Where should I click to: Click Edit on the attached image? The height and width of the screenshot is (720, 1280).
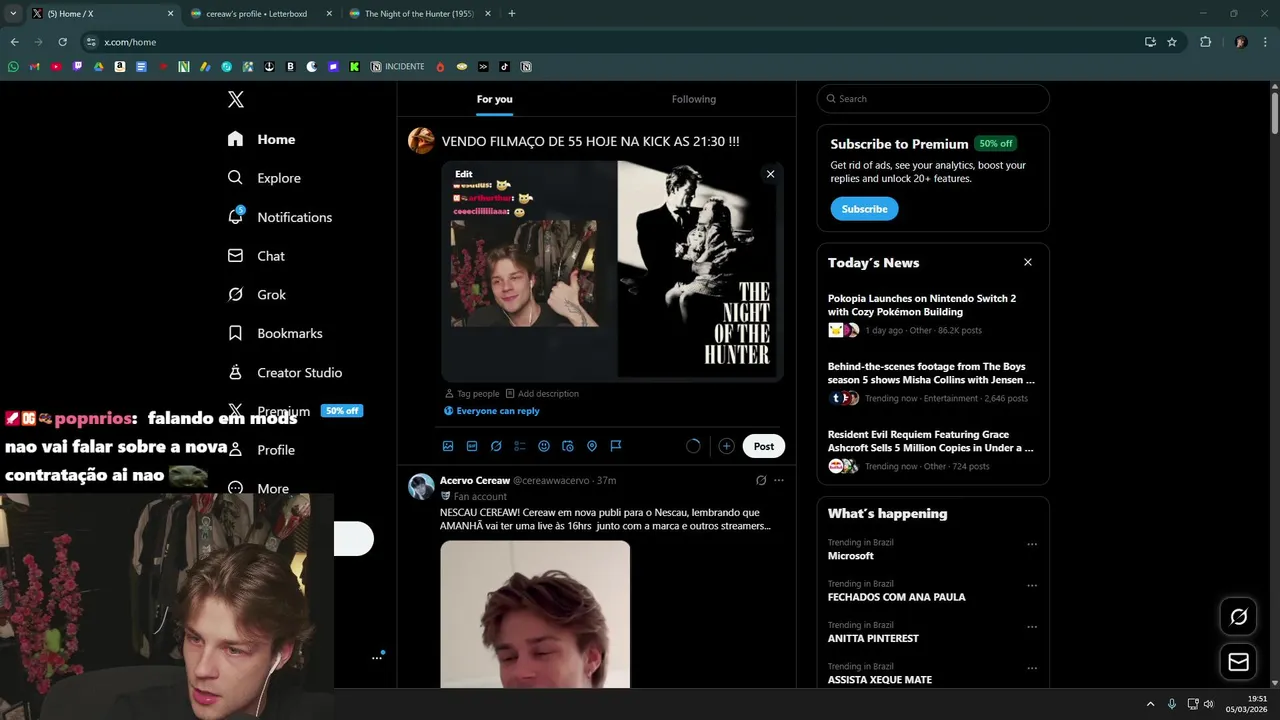pyautogui.click(x=464, y=174)
